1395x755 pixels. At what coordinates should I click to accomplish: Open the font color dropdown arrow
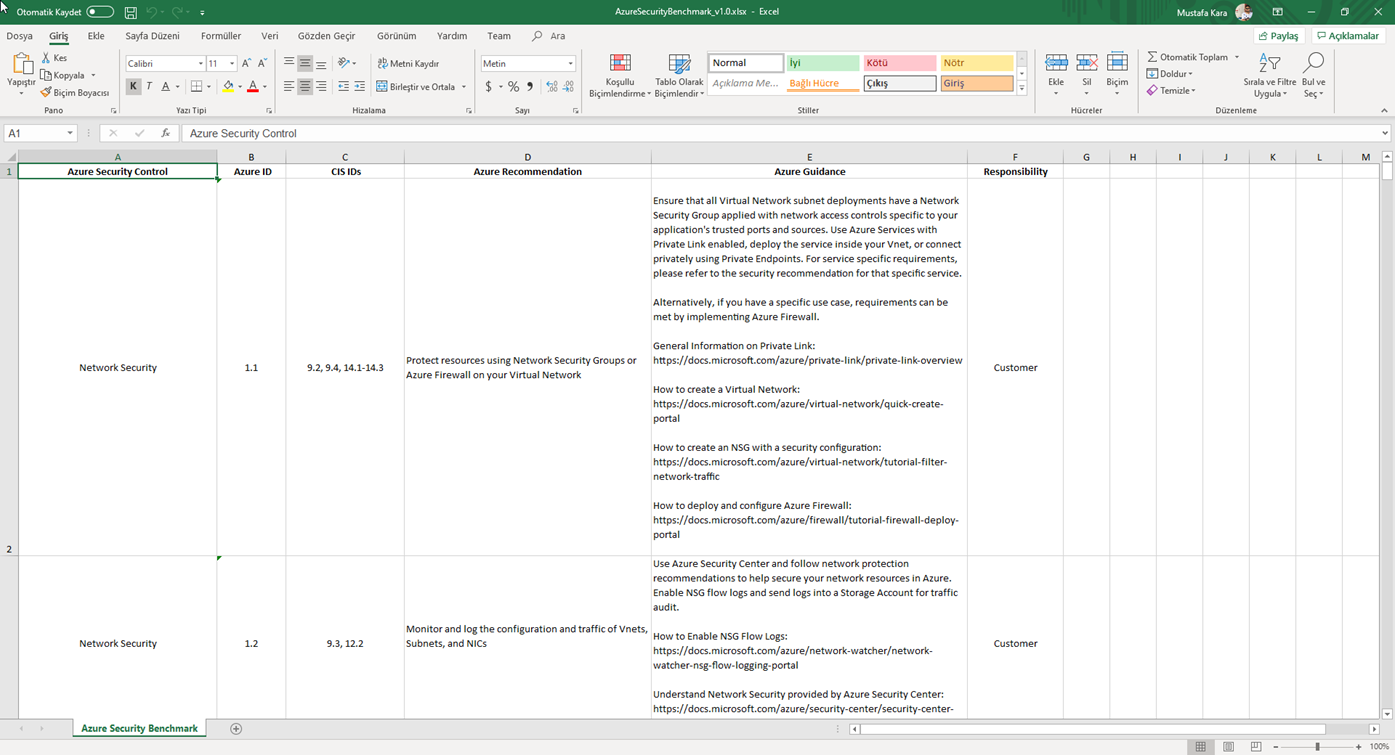tap(265, 87)
